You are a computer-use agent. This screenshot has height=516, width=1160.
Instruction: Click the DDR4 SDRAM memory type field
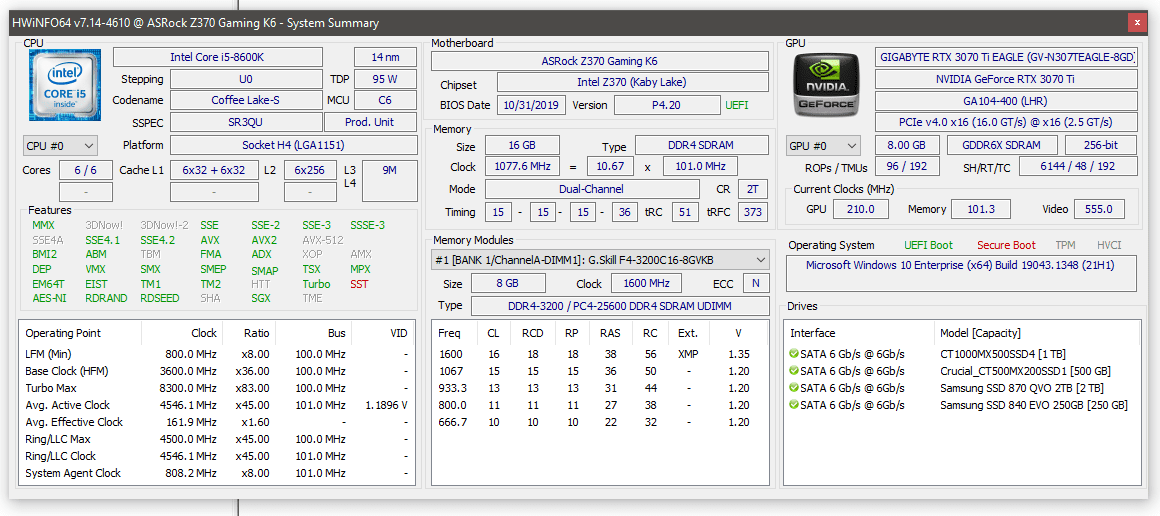tap(701, 145)
